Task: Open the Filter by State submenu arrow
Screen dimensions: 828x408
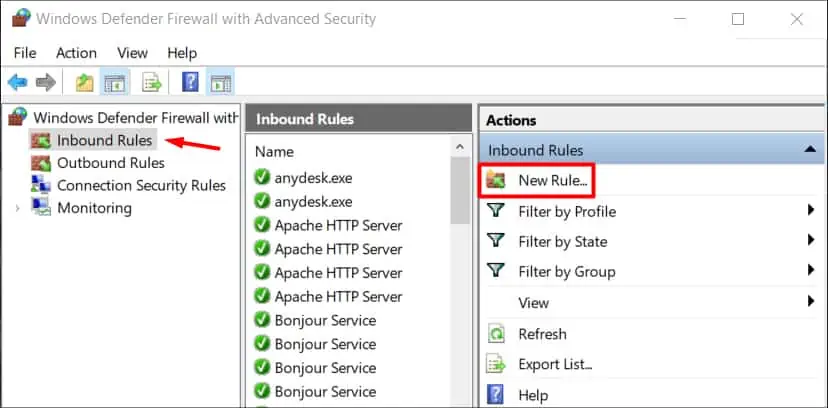Action: 811,241
